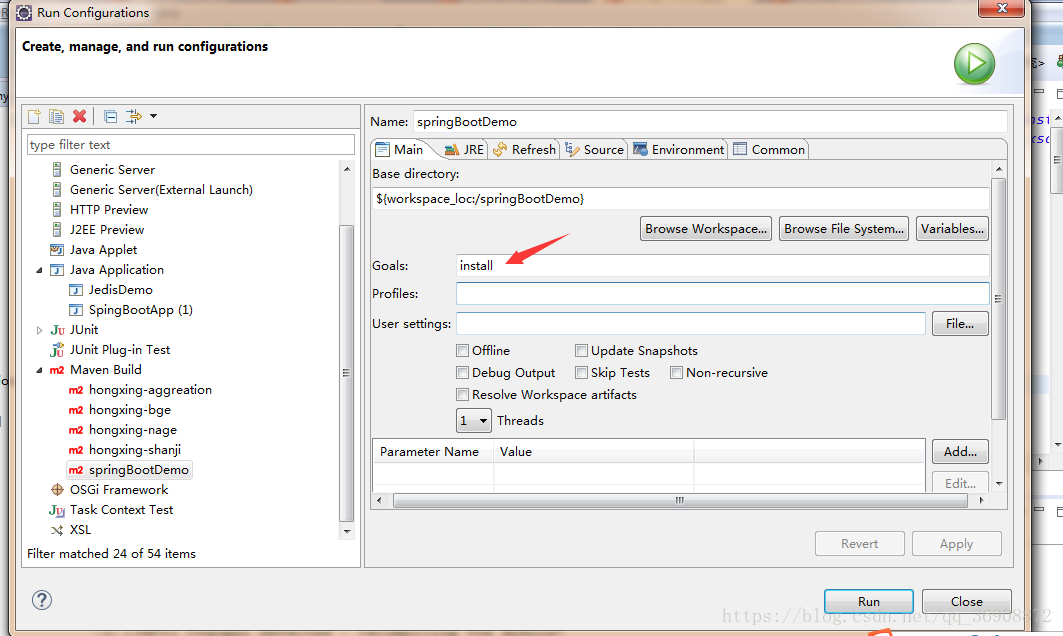Enable the Offline checkbox
The image size is (1063, 636).
[462, 351]
